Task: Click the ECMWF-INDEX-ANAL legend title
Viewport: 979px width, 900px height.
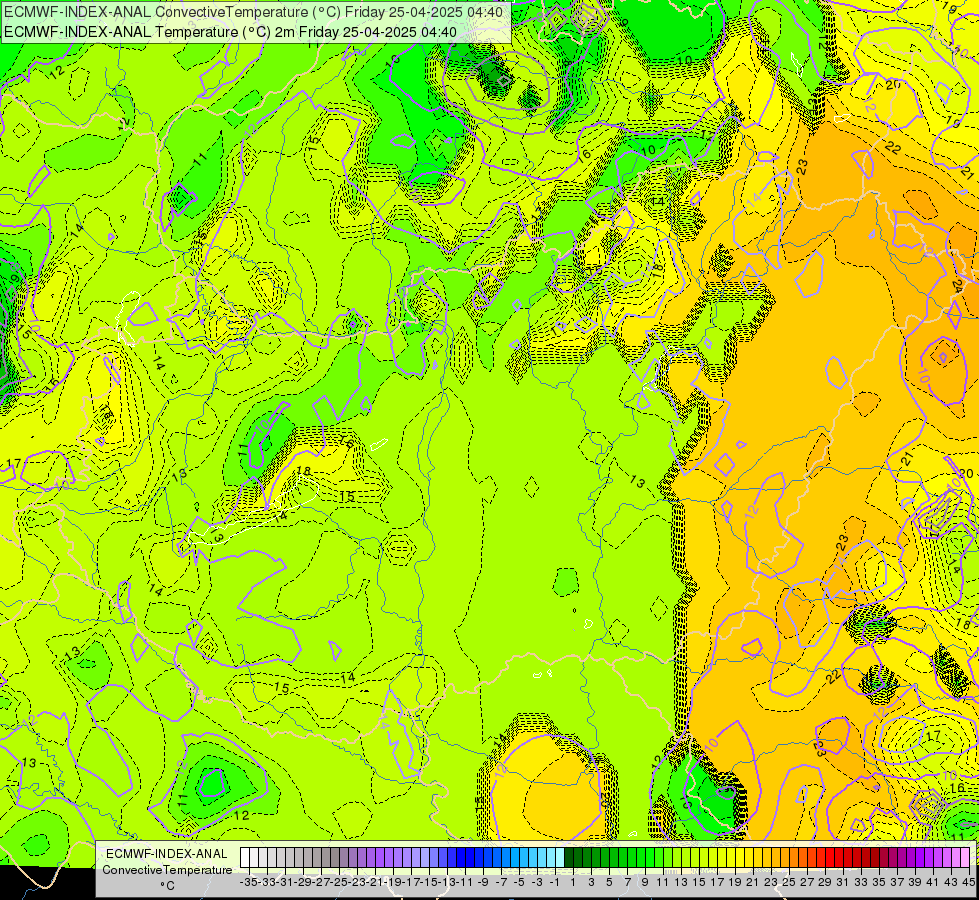Action: click(167, 854)
